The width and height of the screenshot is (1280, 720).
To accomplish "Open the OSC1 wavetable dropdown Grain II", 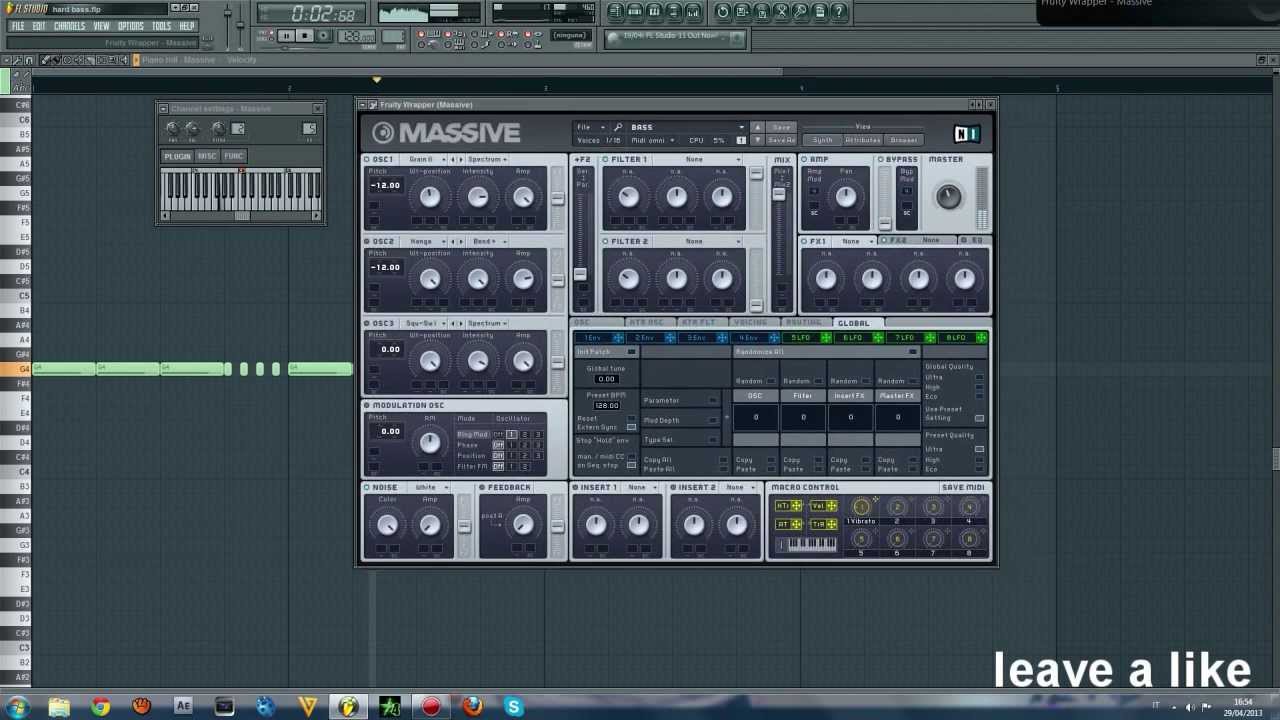I will 424,159.
